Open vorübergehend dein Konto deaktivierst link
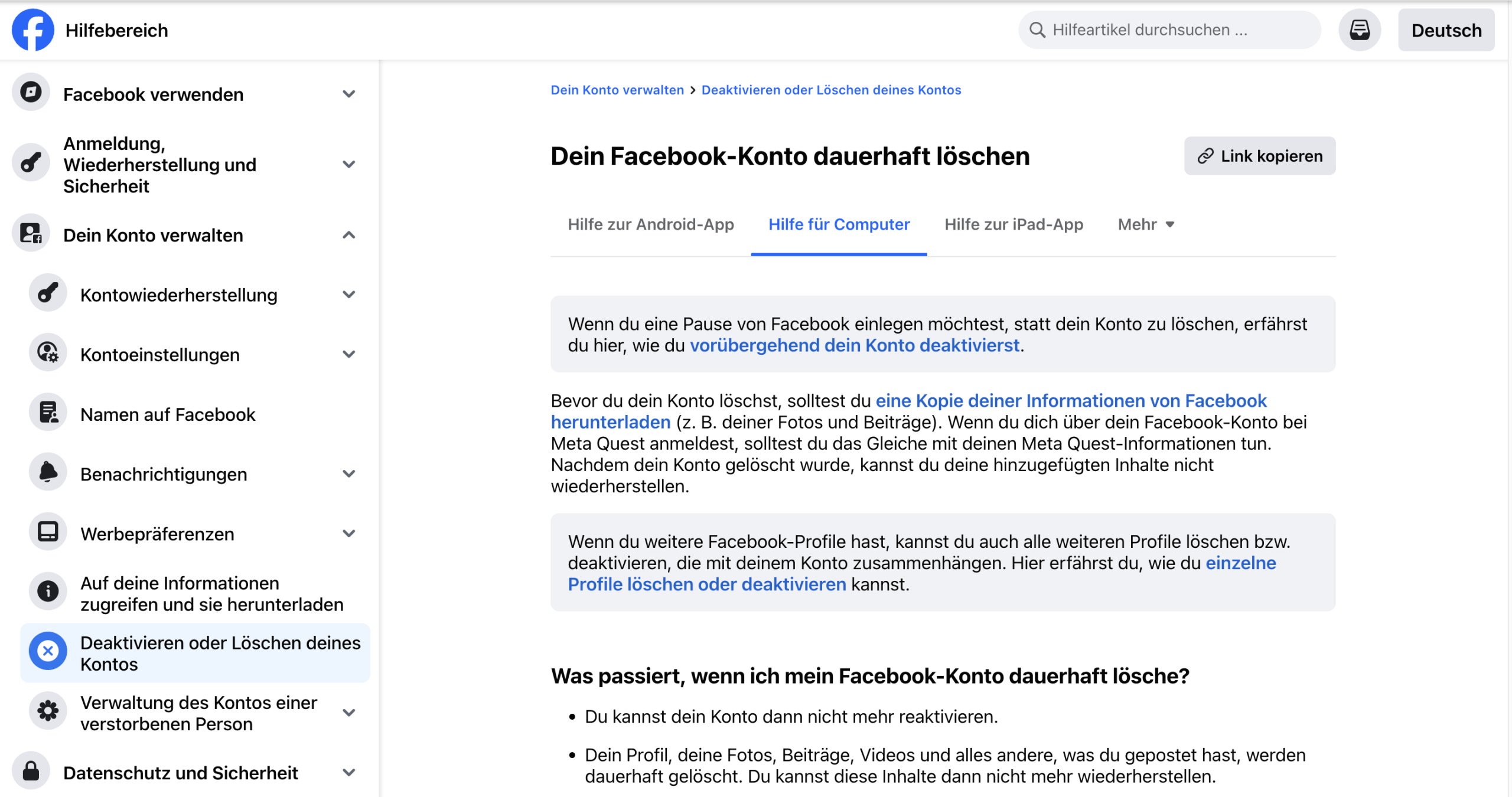This screenshot has height=797, width=1512. coord(855,345)
